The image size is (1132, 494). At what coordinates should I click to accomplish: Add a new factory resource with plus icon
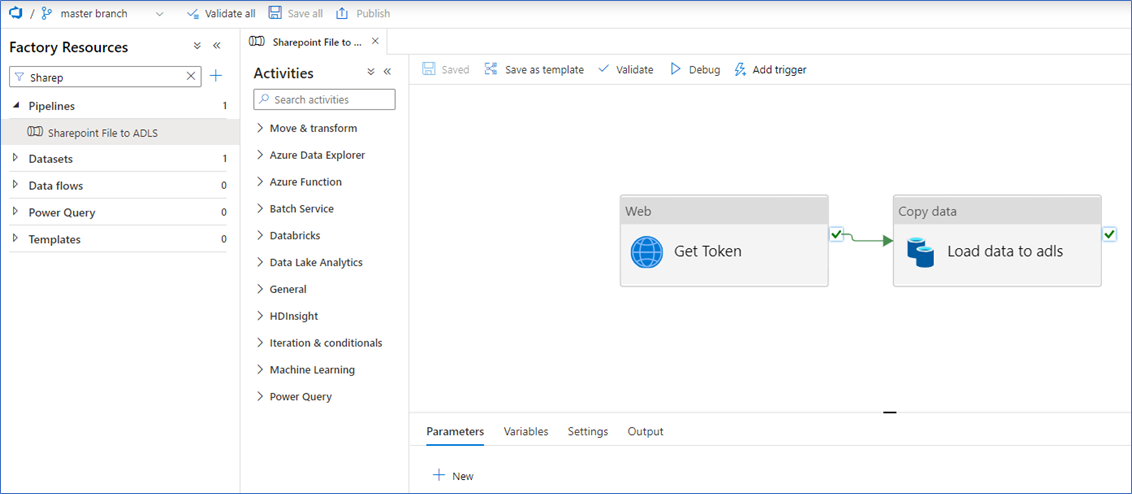(216, 77)
